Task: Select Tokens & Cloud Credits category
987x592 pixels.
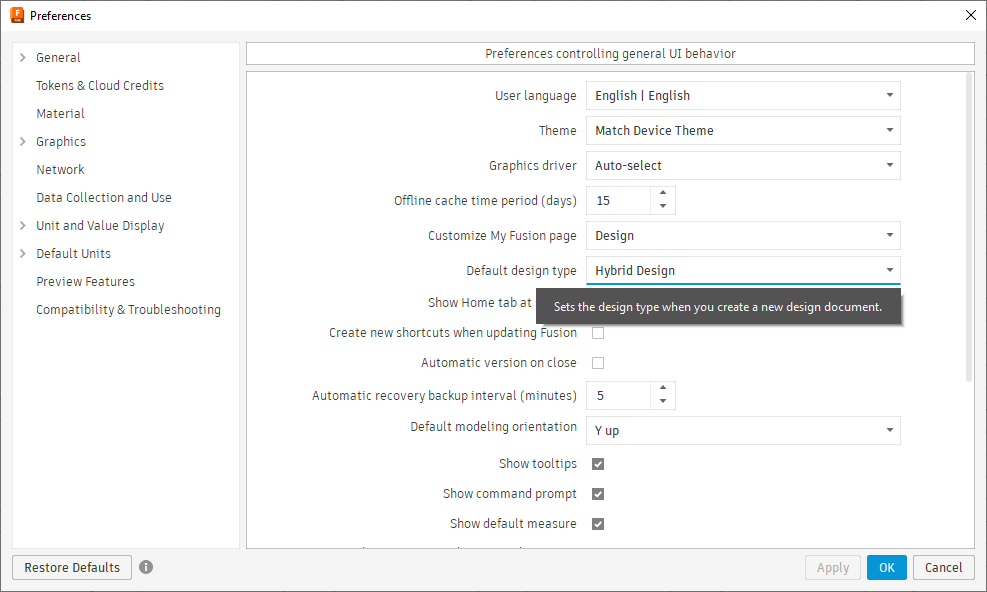Action: [x=100, y=86]
